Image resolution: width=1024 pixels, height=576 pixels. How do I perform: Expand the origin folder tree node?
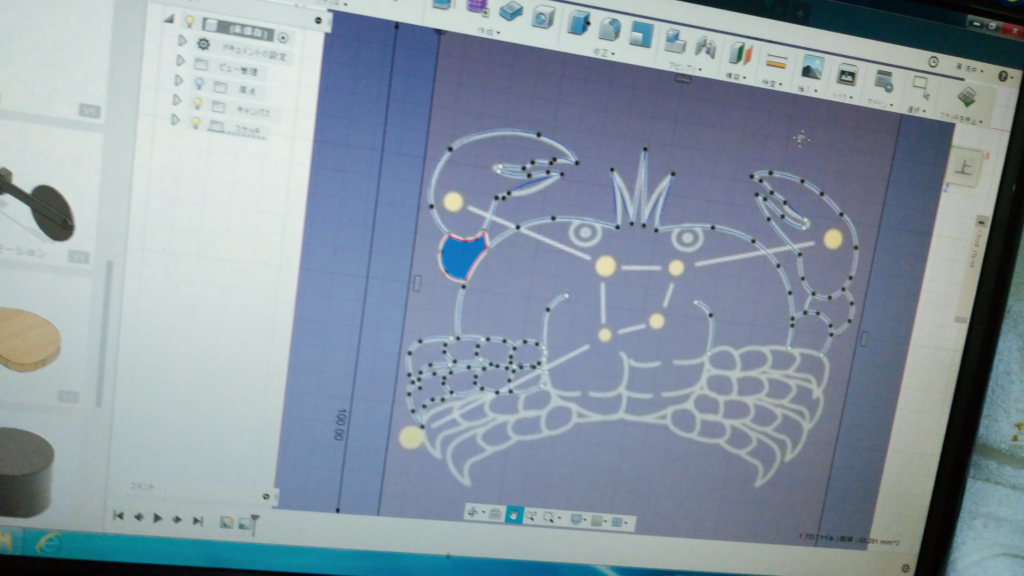(178, 81)
